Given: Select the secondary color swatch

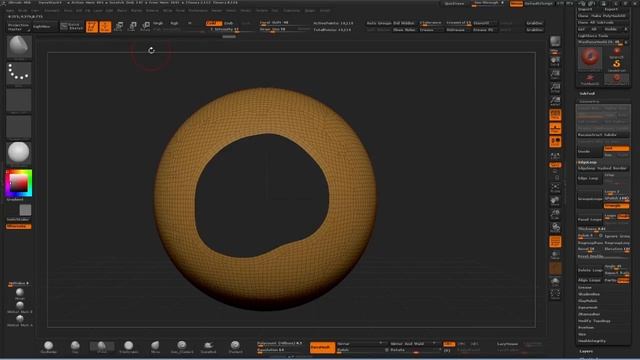Looking at the screenshot, I should click(x=25, y=210).
